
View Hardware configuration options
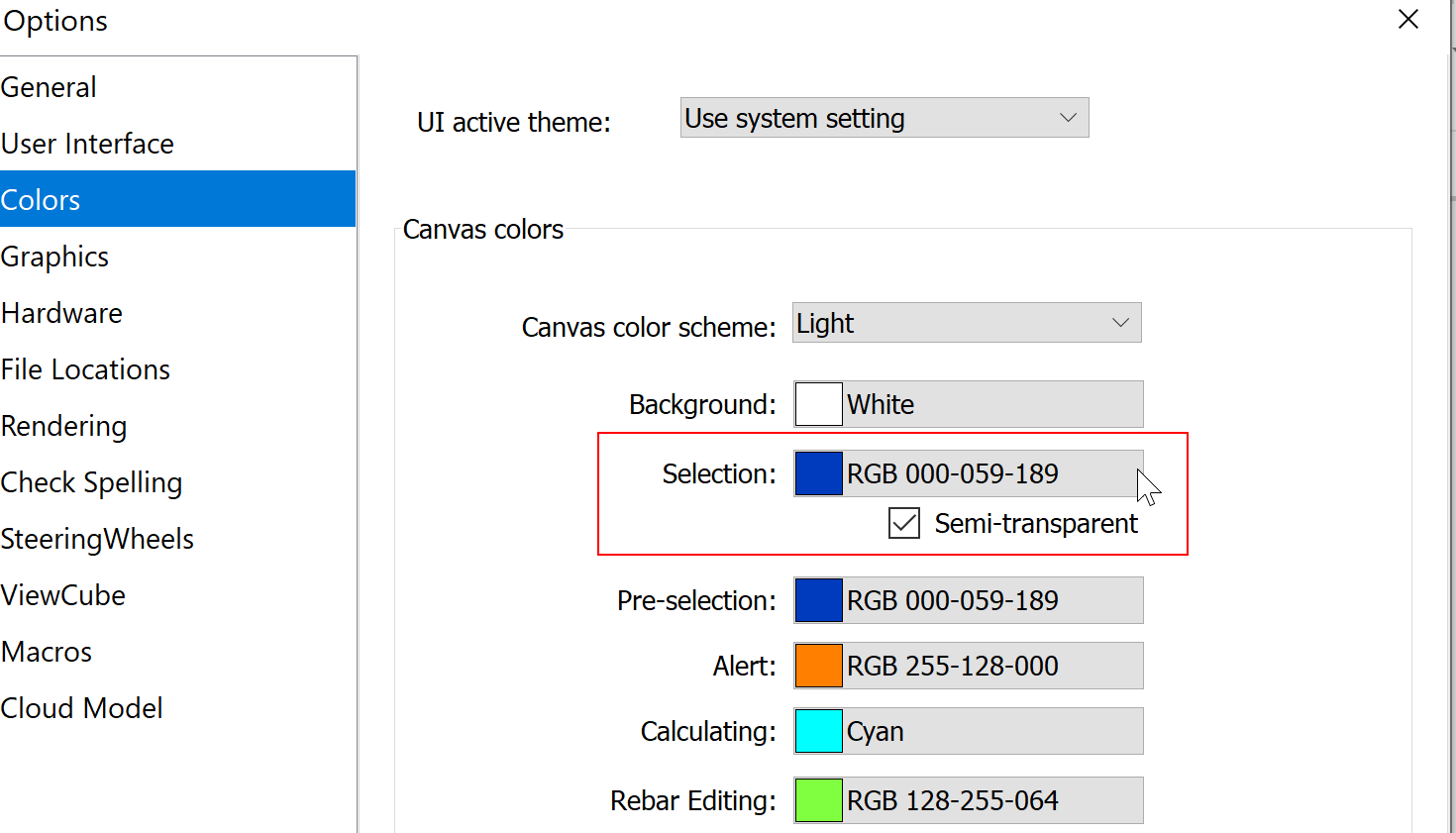[61, 312]
